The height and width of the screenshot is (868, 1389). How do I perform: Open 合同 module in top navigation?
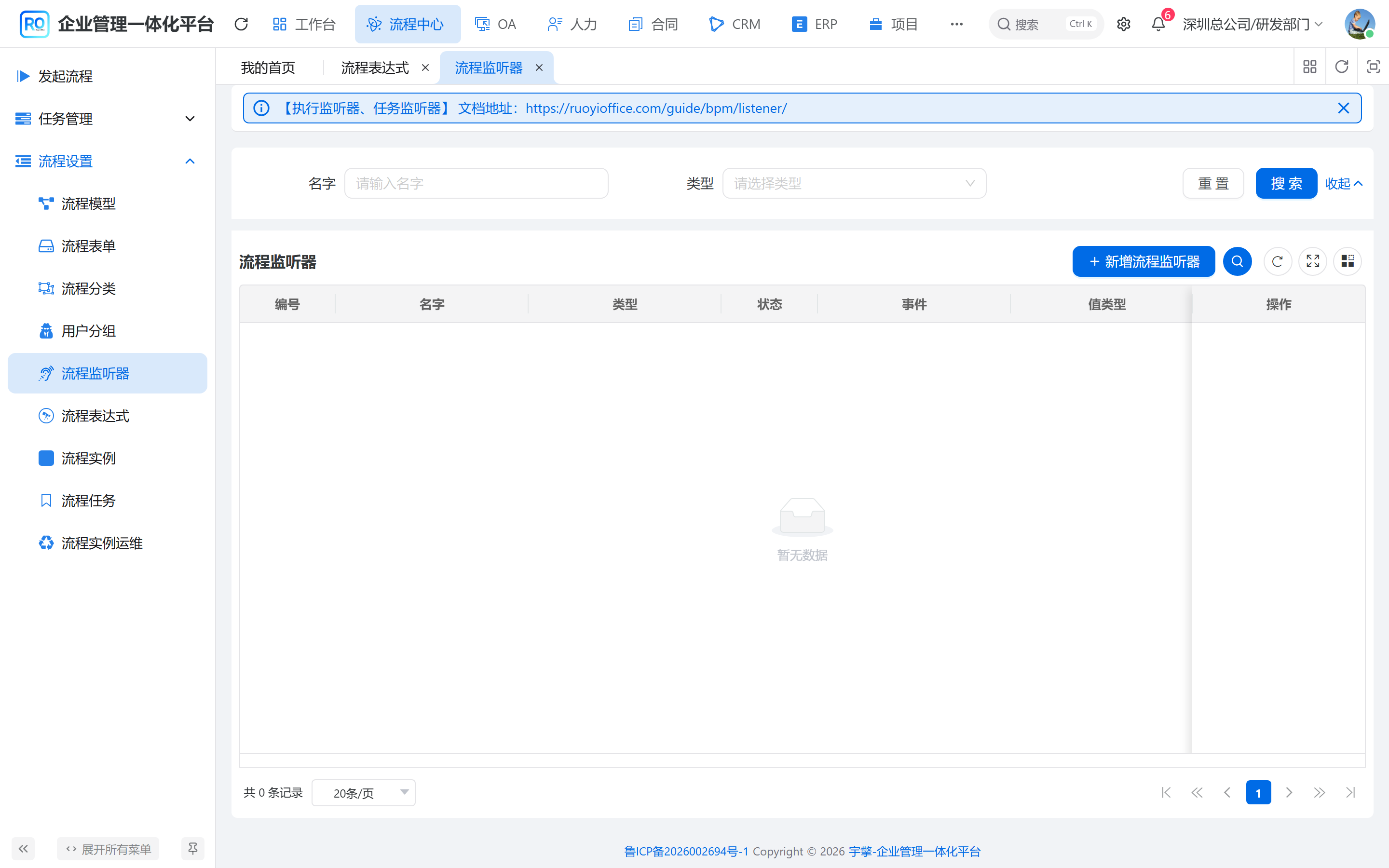click(654, 24)
